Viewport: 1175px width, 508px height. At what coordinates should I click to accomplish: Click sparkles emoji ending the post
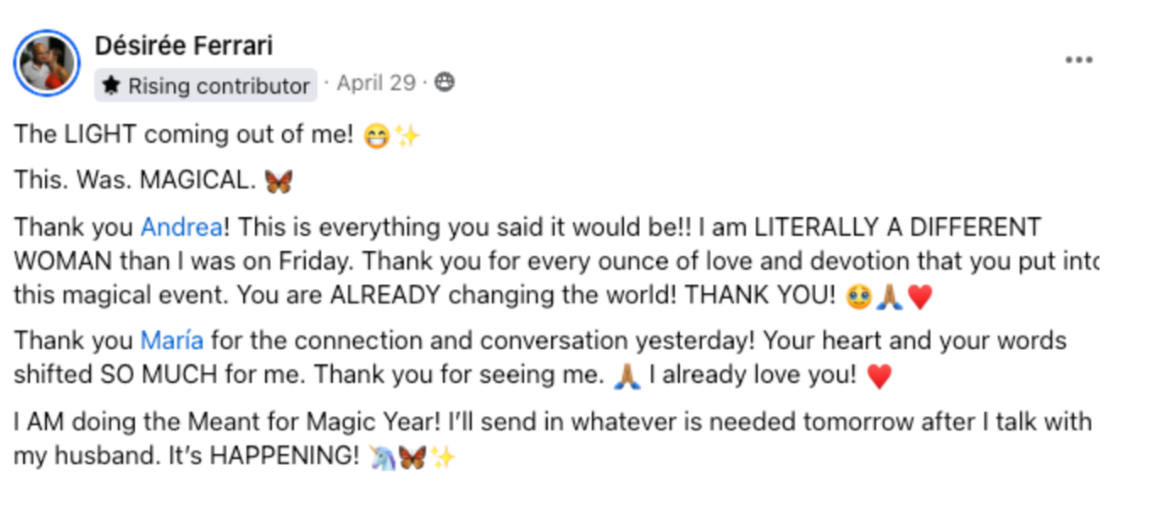click(442, 458)
